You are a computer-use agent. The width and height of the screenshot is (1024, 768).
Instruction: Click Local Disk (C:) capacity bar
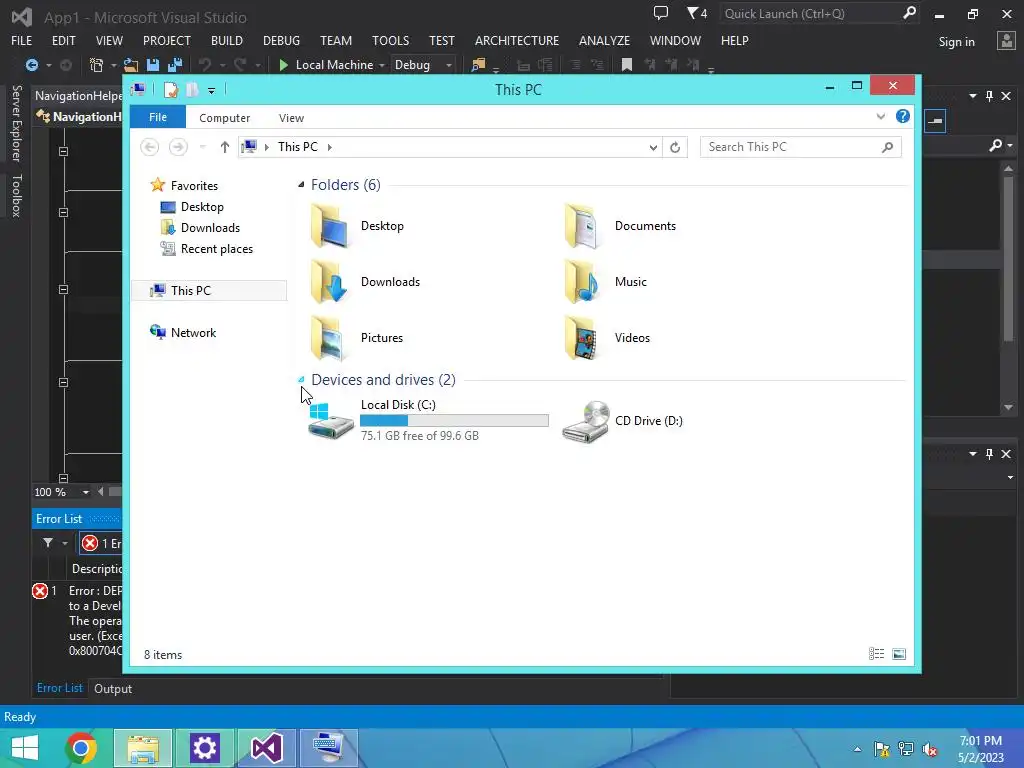(454, 421)
